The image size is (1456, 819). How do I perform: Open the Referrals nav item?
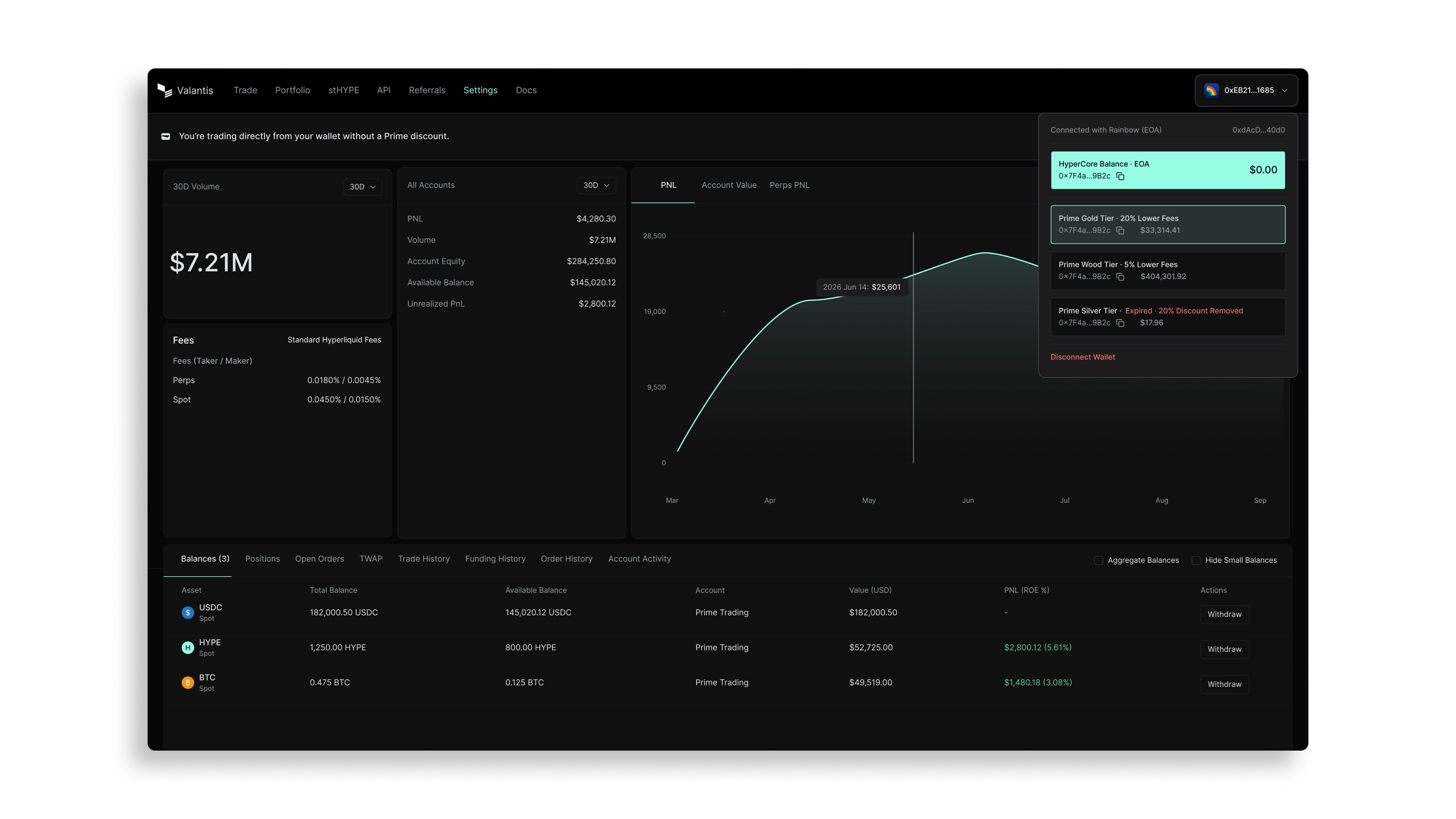pos(427,90)
